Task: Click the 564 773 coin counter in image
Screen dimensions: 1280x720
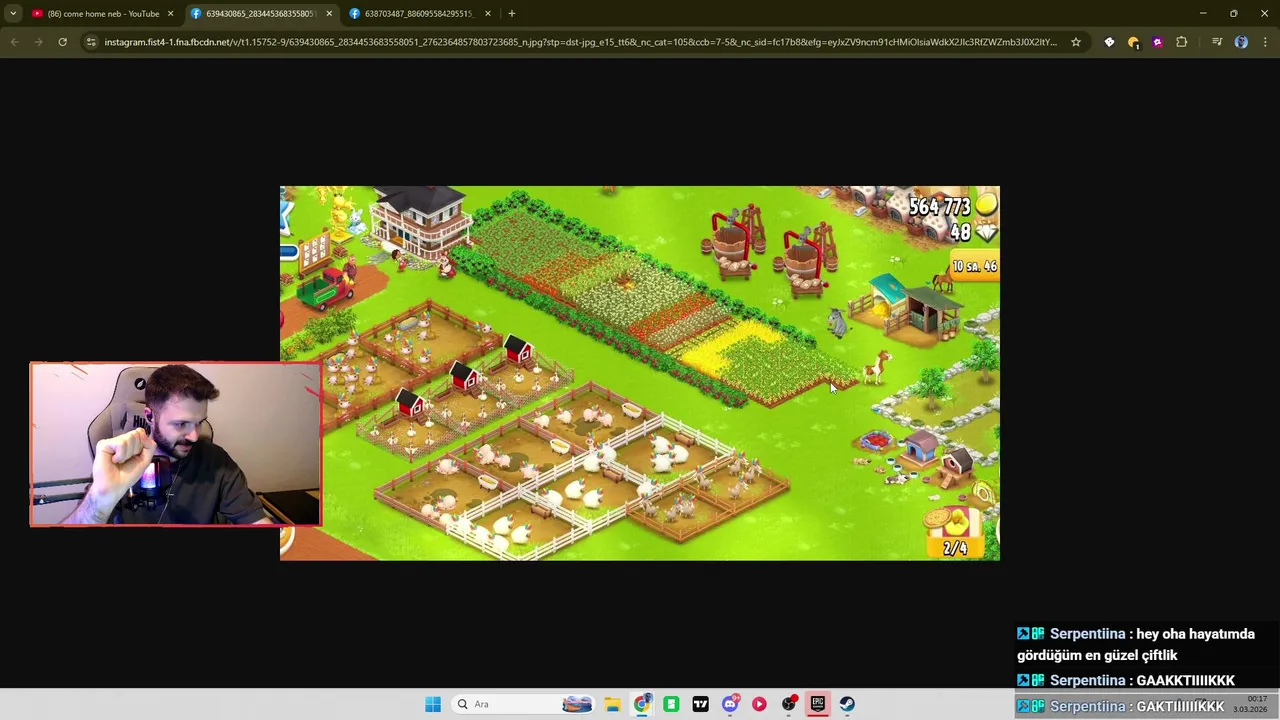Action: pyautogui.click(x=940, y=207)
